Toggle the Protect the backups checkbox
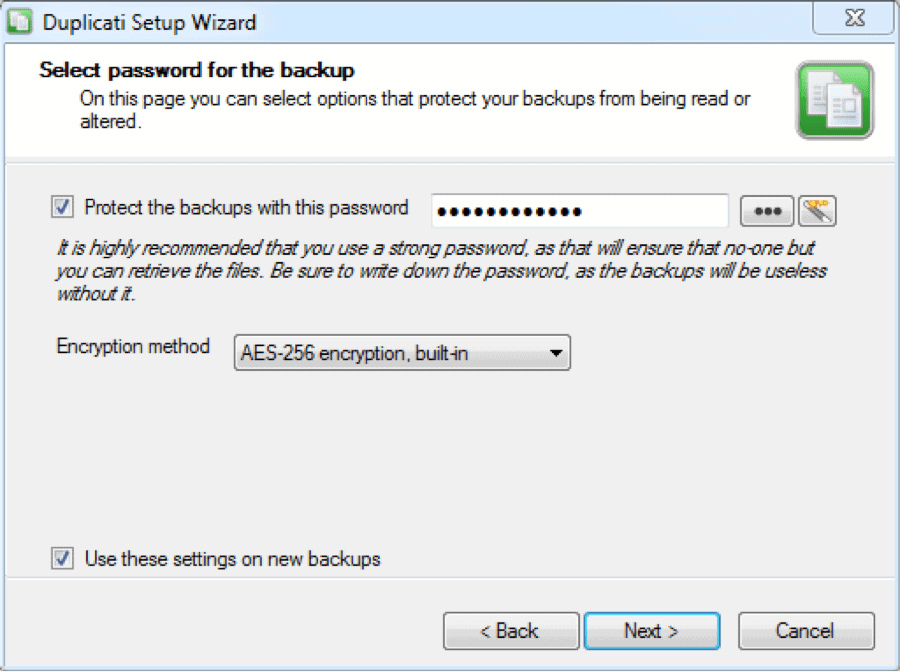The height and width of the screenshot is (672, 900). (x=62, y=207)
